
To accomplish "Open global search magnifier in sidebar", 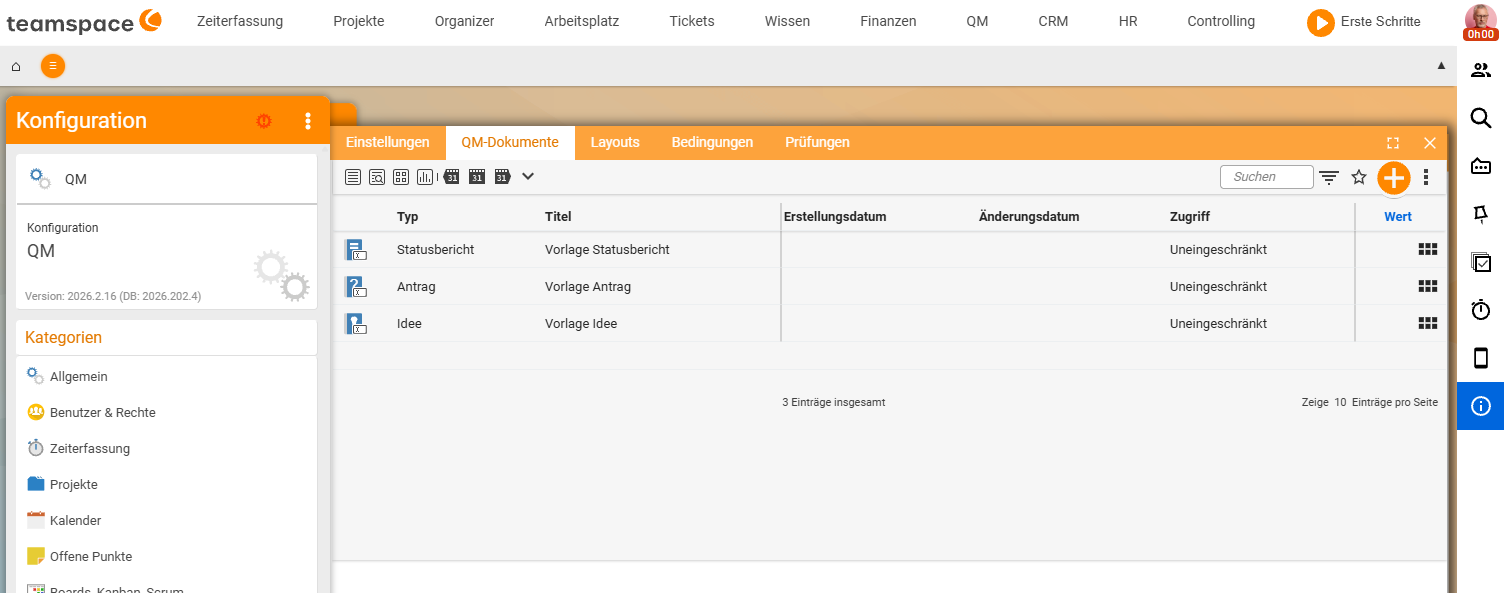I will (x=1481, y=118).
